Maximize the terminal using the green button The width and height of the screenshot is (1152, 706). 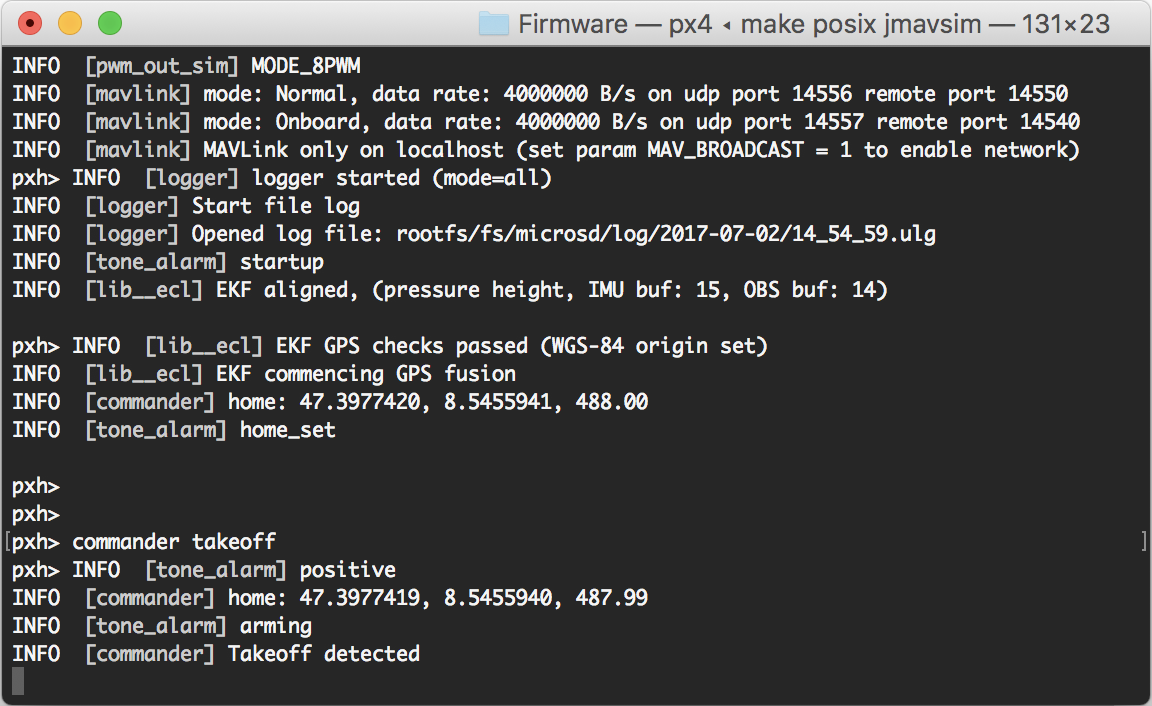(109, 23)
